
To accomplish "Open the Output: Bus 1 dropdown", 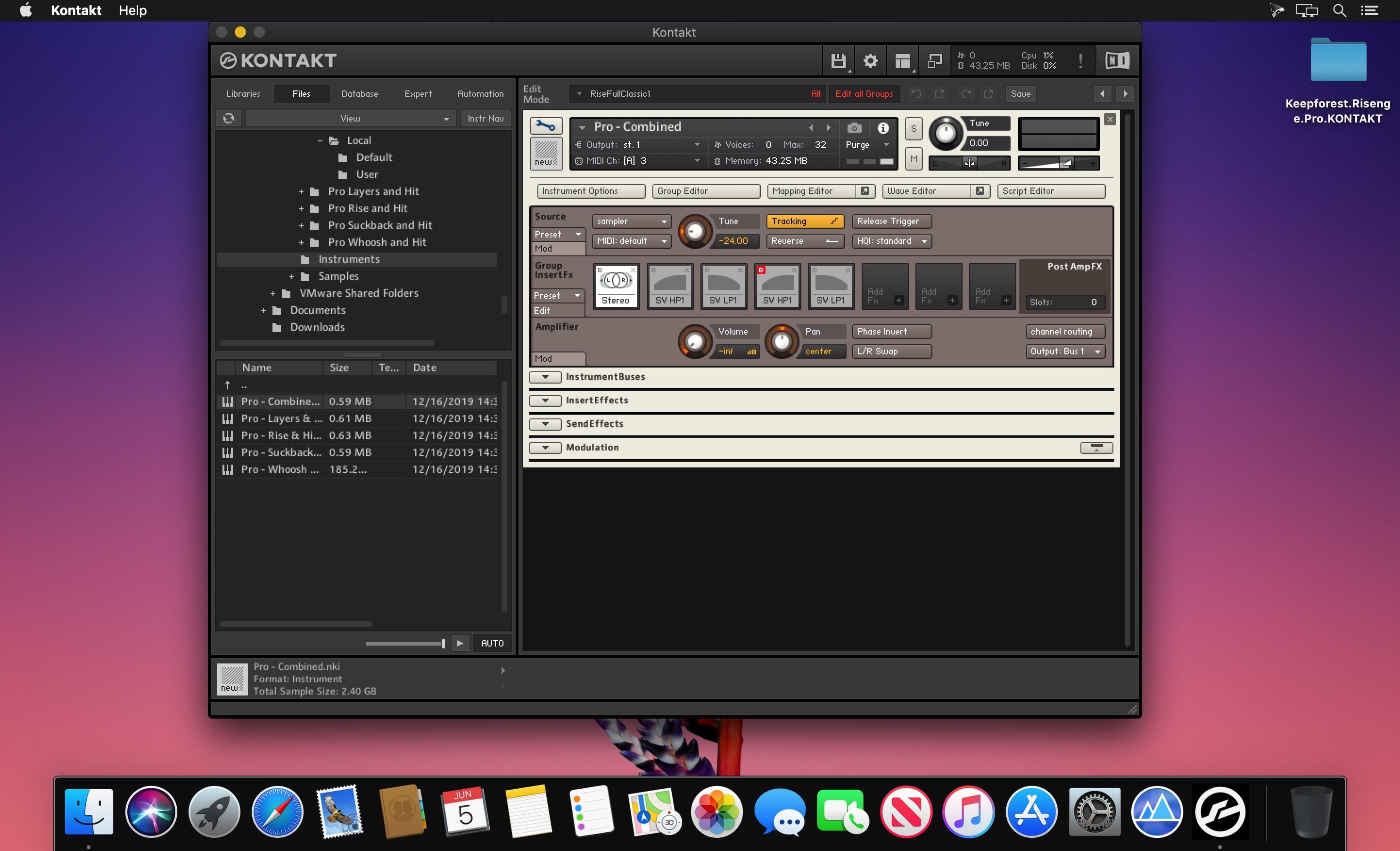I will (1065, 351).
